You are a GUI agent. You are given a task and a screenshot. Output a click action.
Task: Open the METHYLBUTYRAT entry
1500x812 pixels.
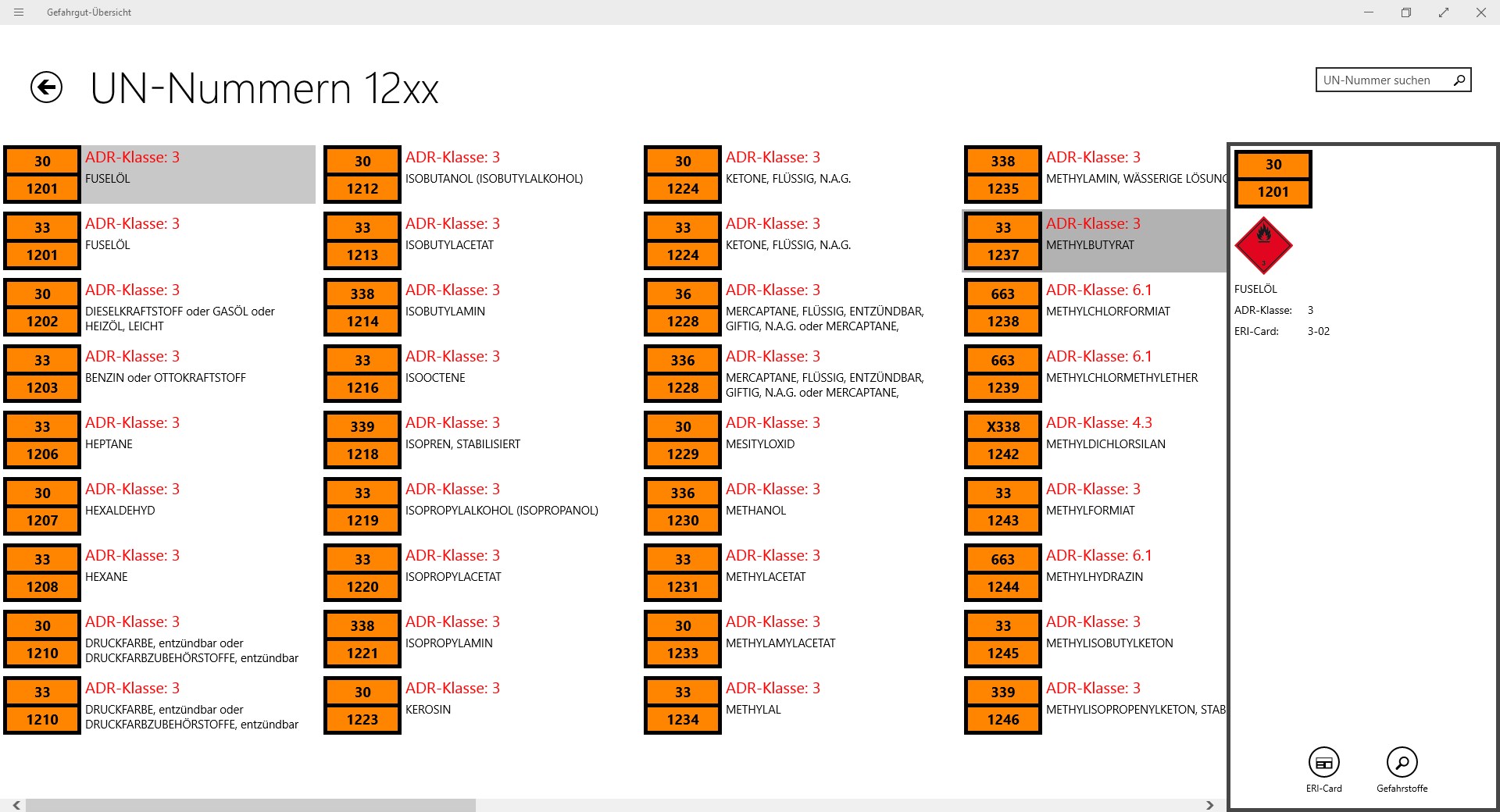(x=1095, y=241)
